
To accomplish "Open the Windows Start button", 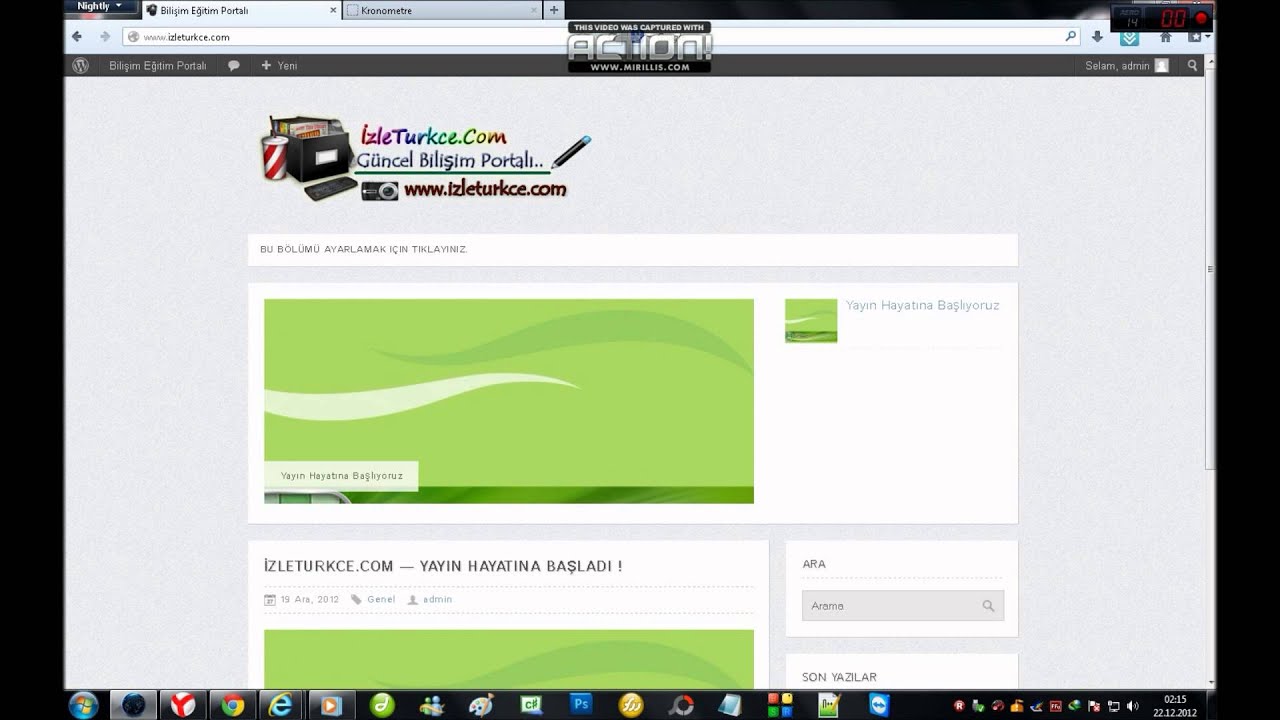I will pos(84,704).
